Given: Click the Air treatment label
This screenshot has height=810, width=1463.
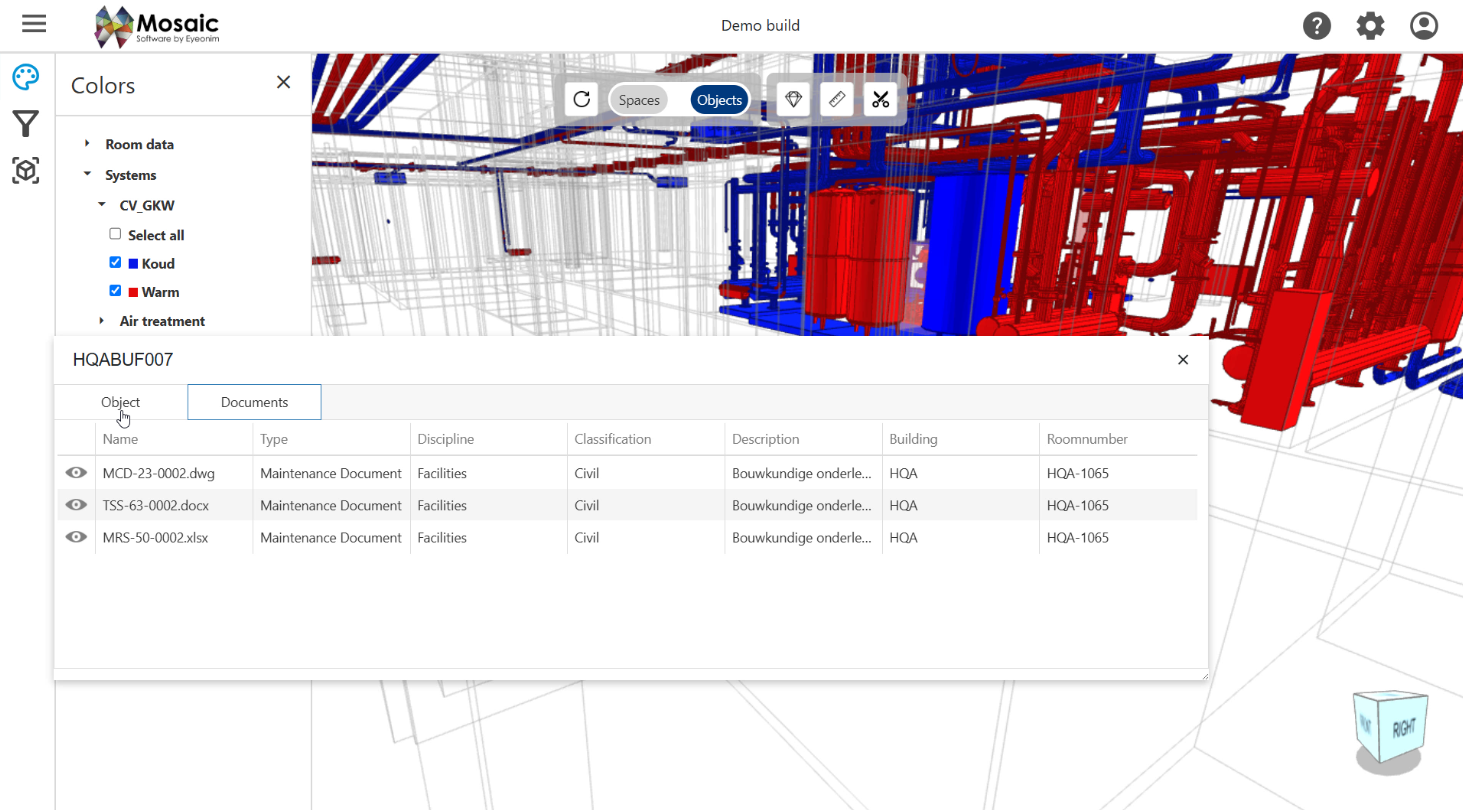Looking at the screenshot, I should pyautogui.click(x=162, y=321).
